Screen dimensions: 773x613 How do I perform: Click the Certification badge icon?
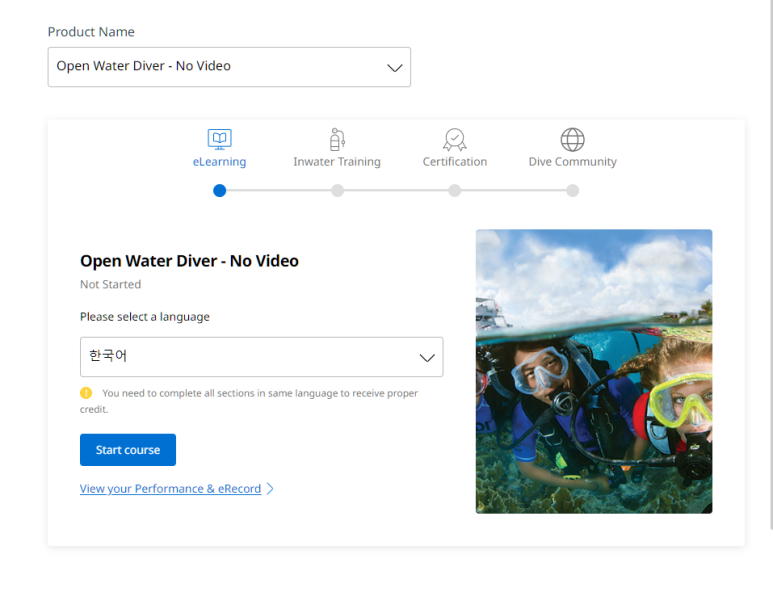455,139
